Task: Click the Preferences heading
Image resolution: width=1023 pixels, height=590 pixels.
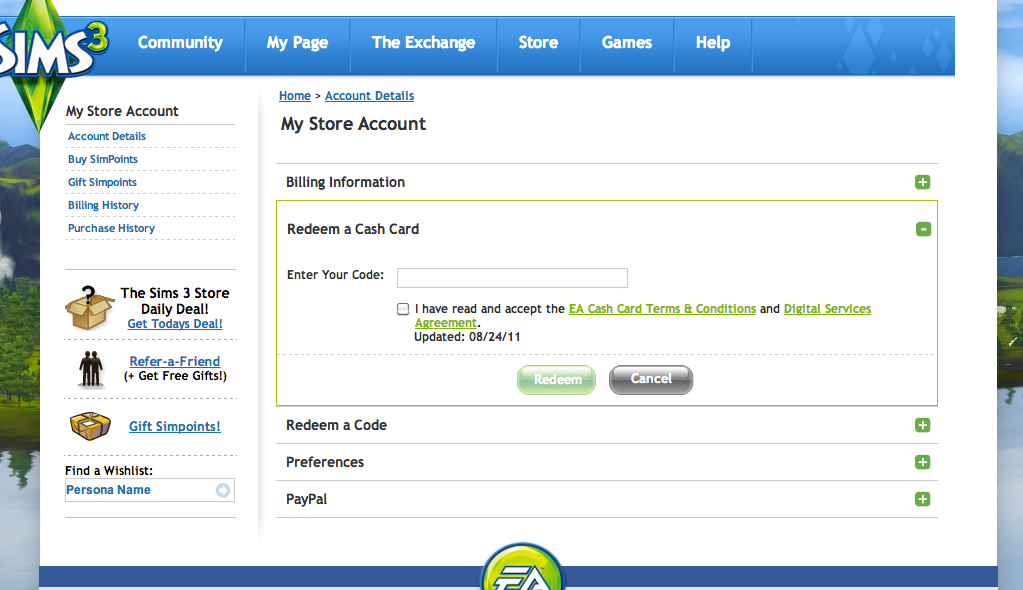Action: click(325, 462)
